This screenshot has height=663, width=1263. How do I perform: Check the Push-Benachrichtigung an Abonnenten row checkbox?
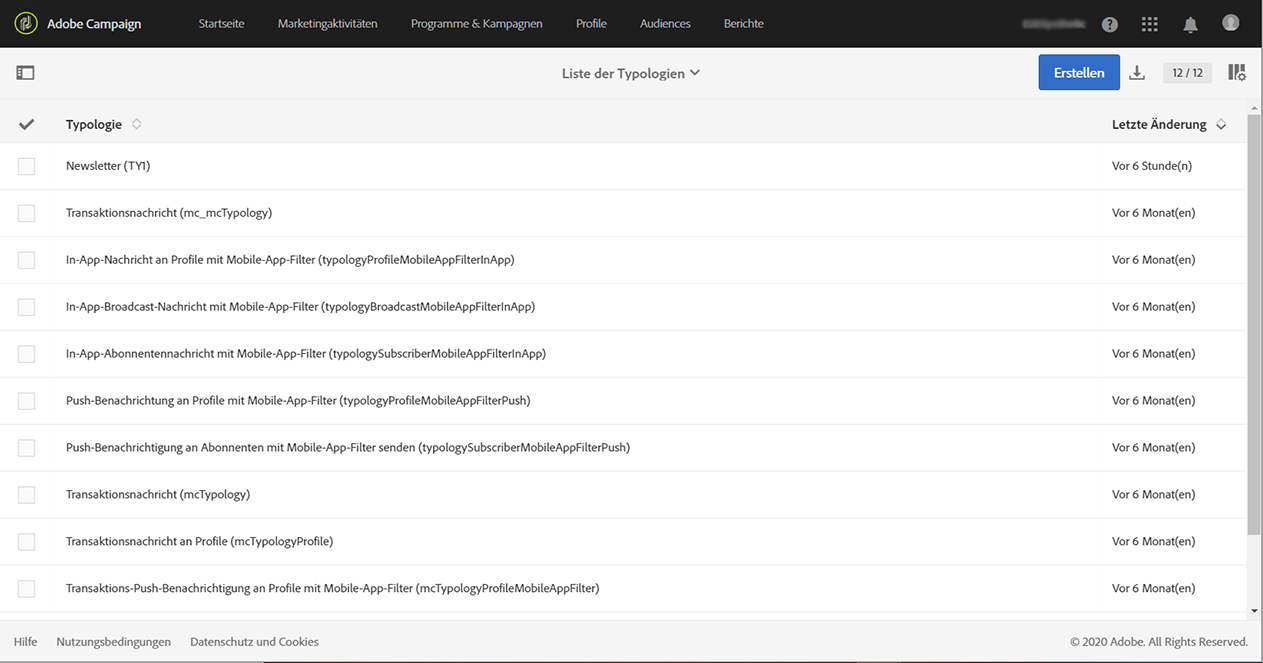(x=26, y=448)
